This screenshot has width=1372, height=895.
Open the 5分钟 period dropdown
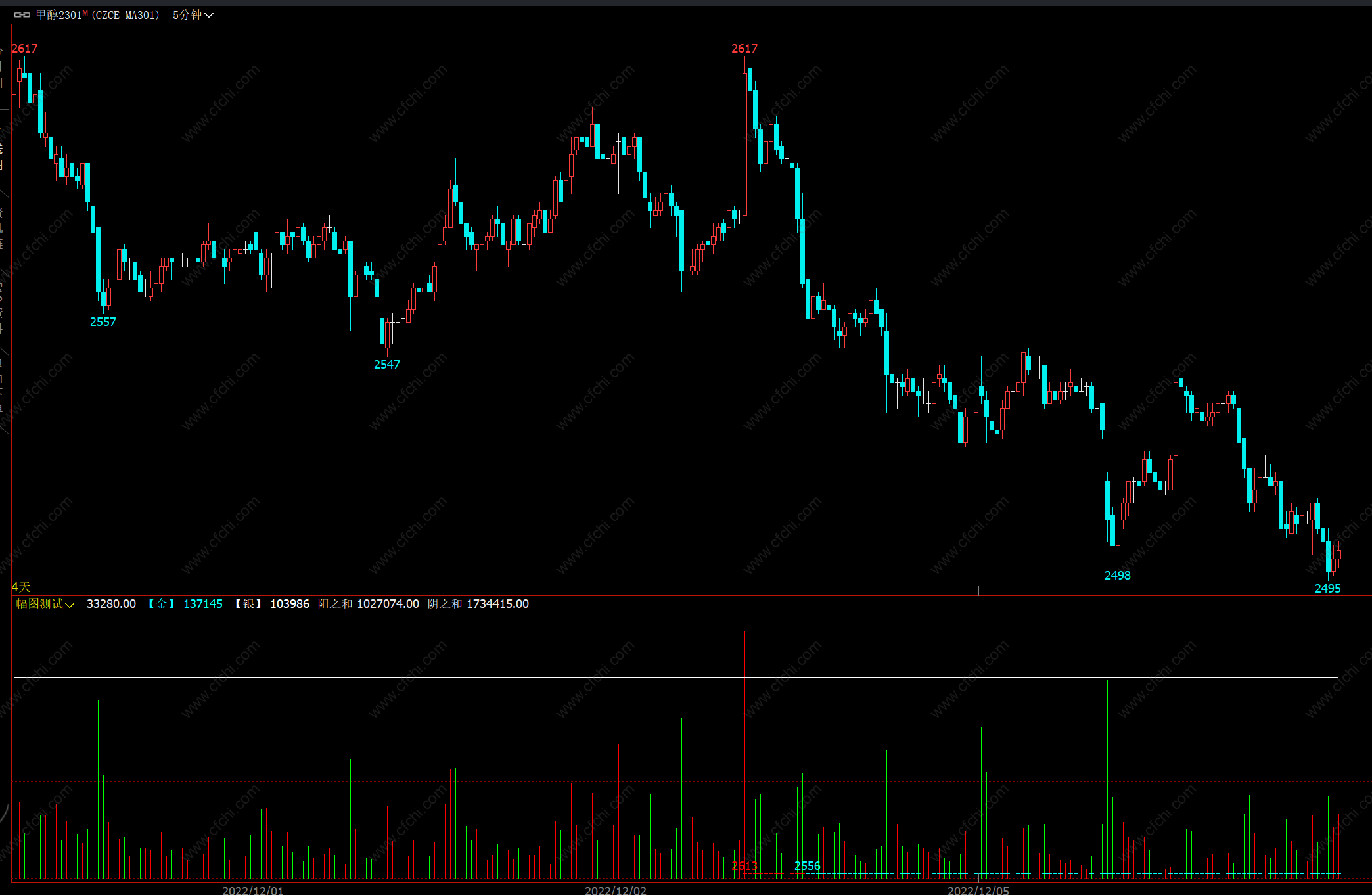193,15
